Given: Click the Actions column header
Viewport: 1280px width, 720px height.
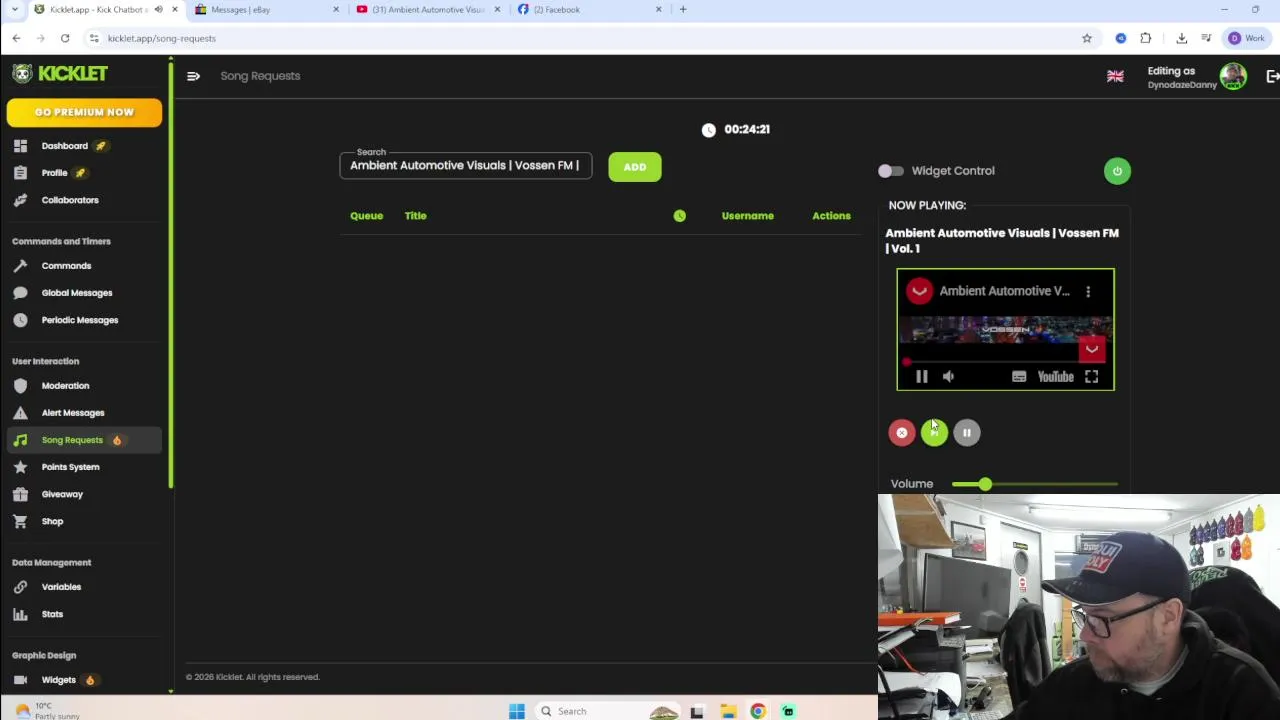Looking at the screenshot, I should tap(831, 216).
